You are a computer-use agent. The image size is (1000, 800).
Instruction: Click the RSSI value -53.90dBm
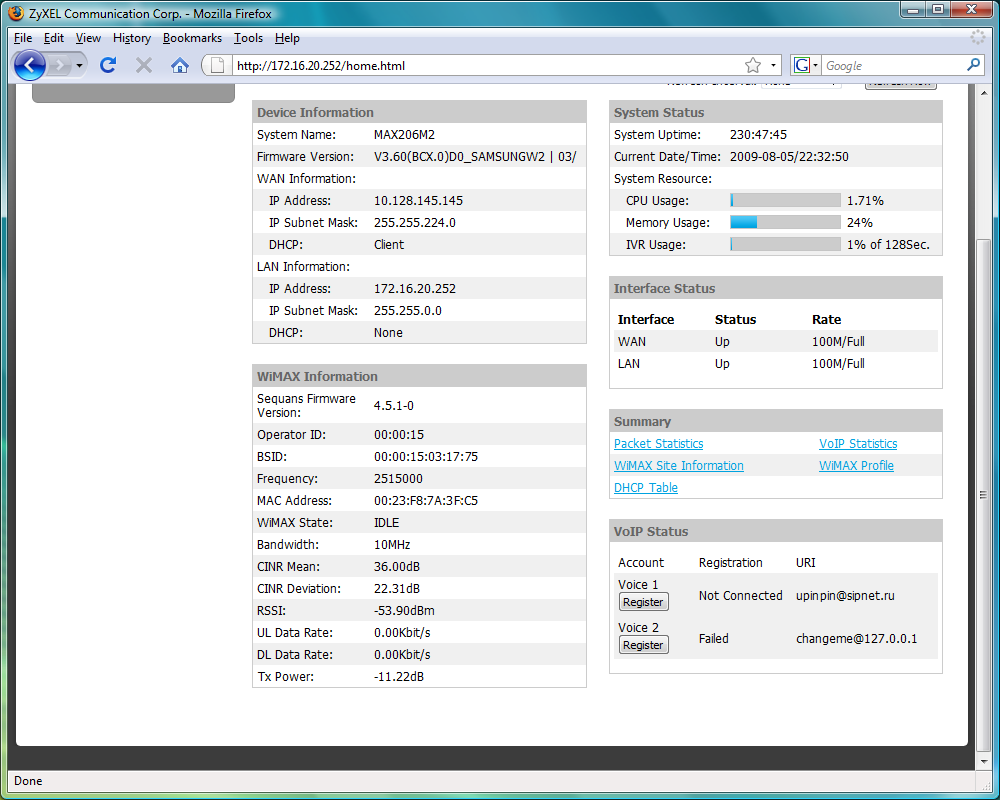(404, 611)
